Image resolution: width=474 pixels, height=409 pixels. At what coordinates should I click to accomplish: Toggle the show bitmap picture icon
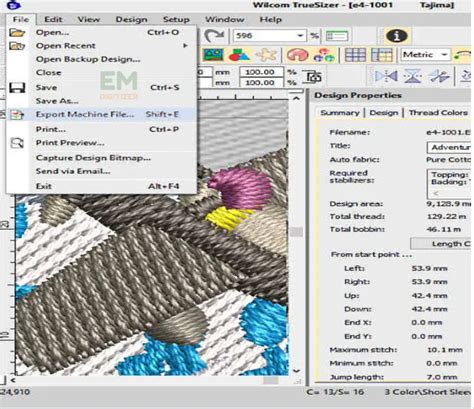coord(213,55)
